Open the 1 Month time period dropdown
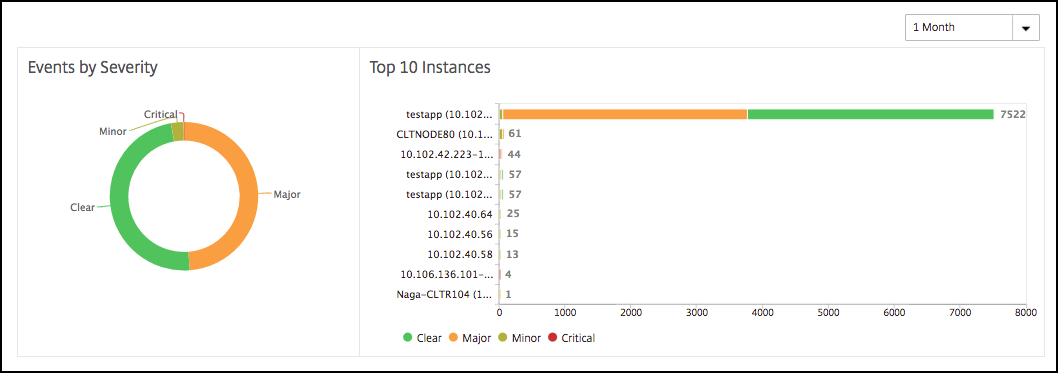Image resolution: width=1058 pixels, height=373 pixels. pyautogui.click(x=972, y=28)
